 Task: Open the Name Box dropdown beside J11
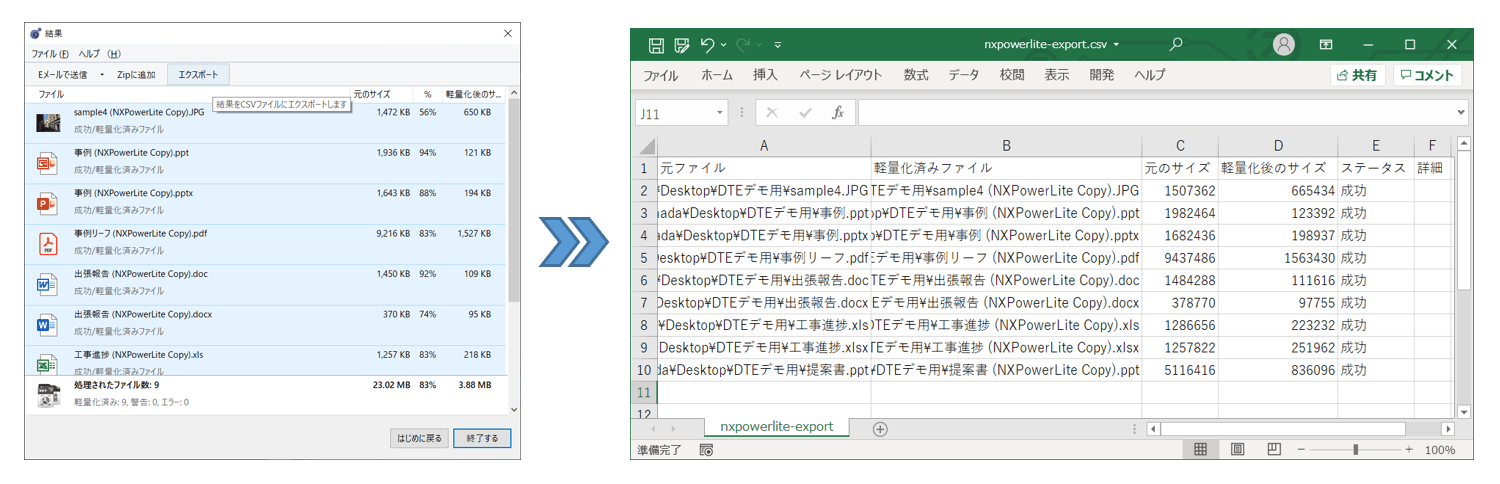tap(720, 114)
